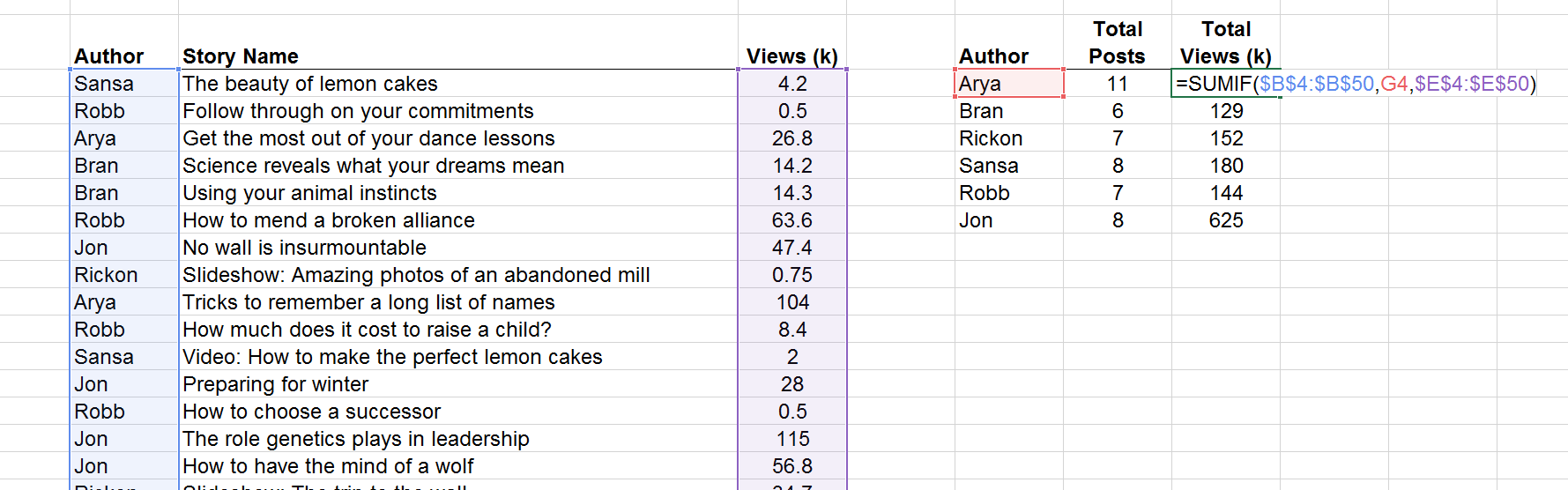
Task: Click the story 'How to choose a successor'
Action: click(x=457, y=412)
